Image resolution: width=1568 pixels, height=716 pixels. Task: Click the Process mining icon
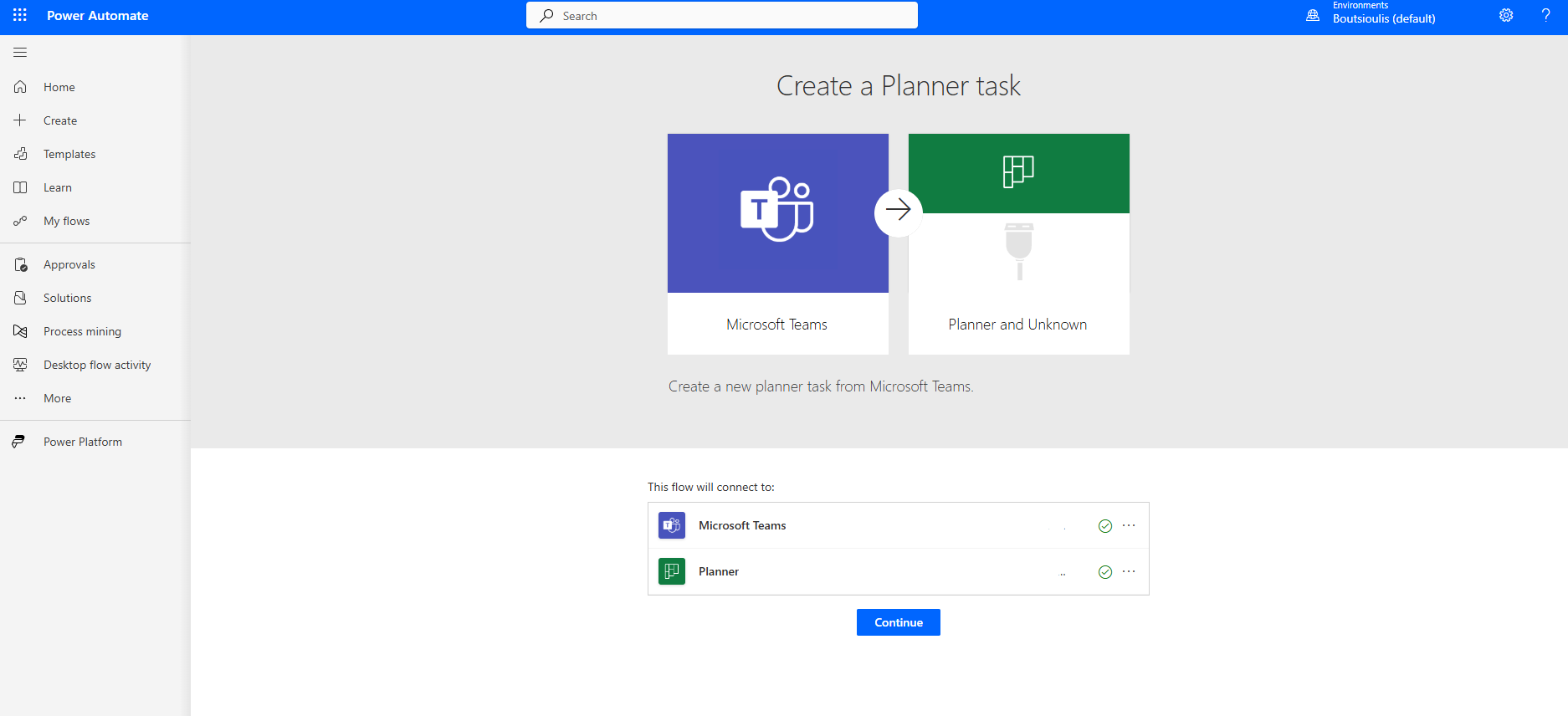click(20, 331)
